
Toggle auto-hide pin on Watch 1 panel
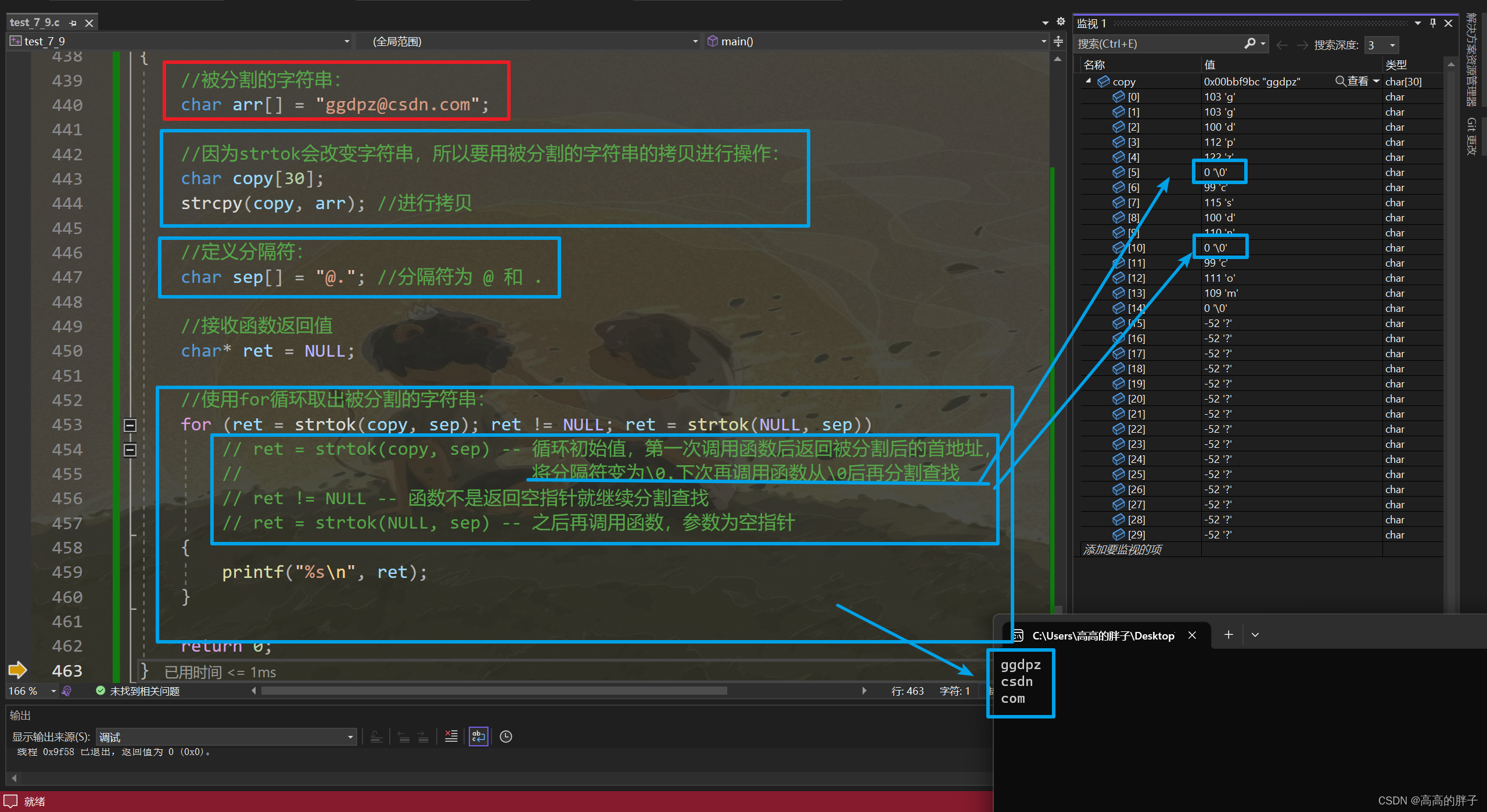(x=1433, y=23)
